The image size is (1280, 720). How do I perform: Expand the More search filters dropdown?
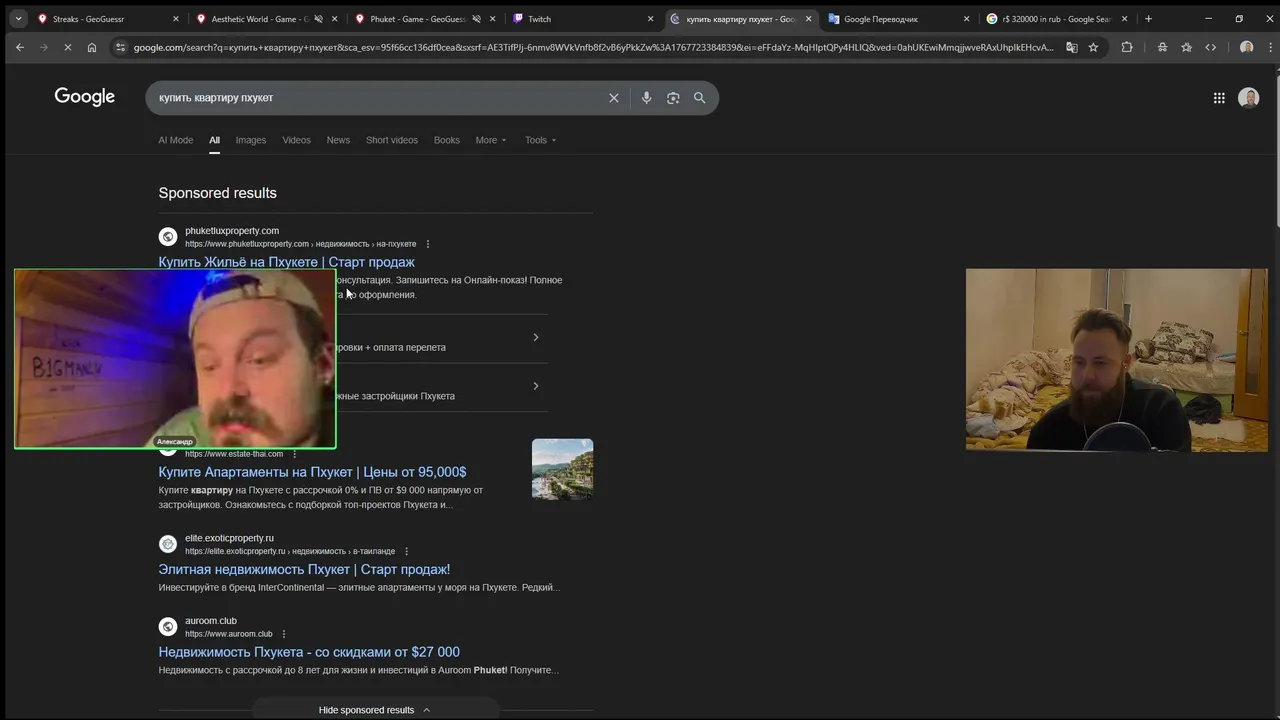tap(491, 140)
